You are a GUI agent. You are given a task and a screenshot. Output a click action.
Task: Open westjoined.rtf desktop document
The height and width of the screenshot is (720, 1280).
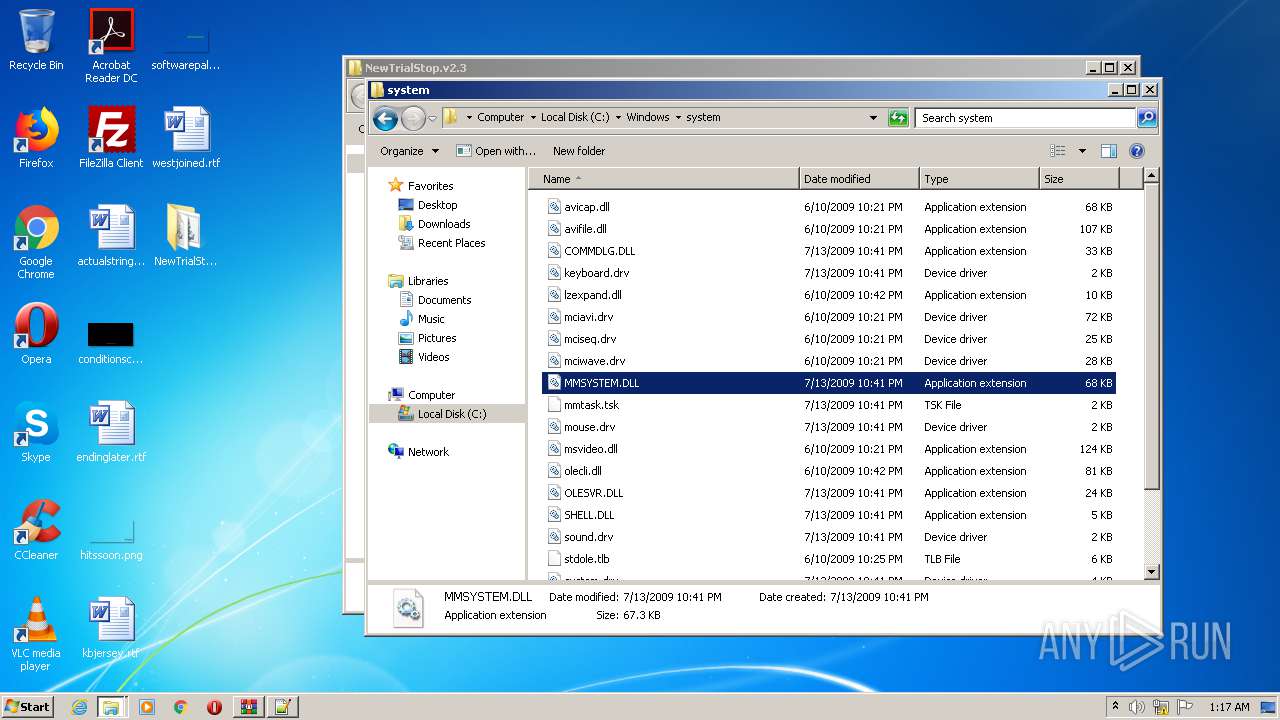pos(186,138)
